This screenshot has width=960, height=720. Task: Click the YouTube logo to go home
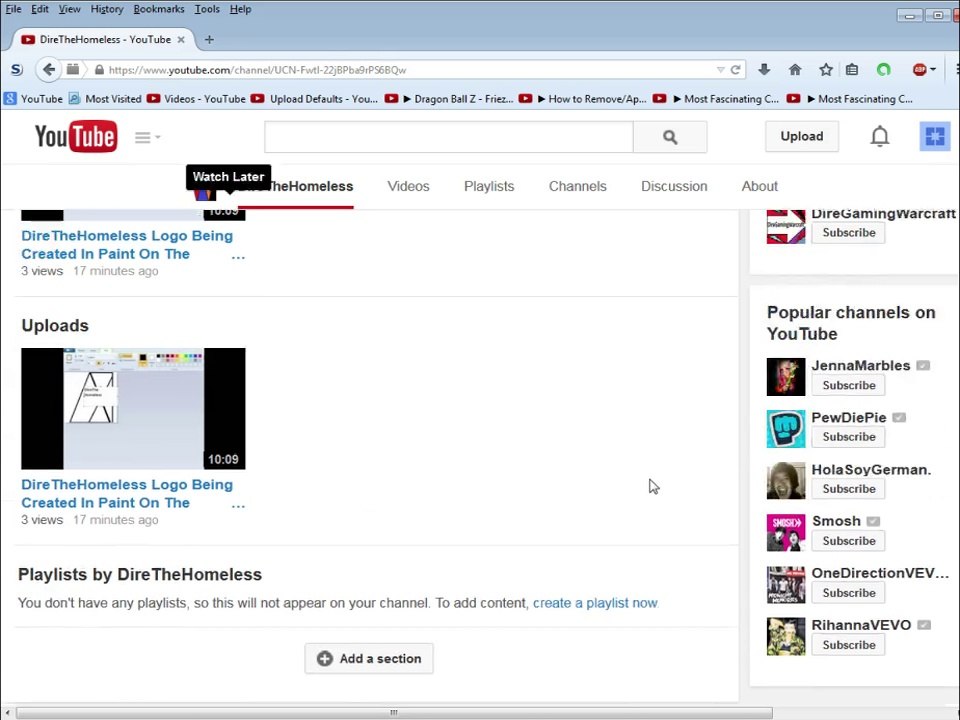[75, 137]
